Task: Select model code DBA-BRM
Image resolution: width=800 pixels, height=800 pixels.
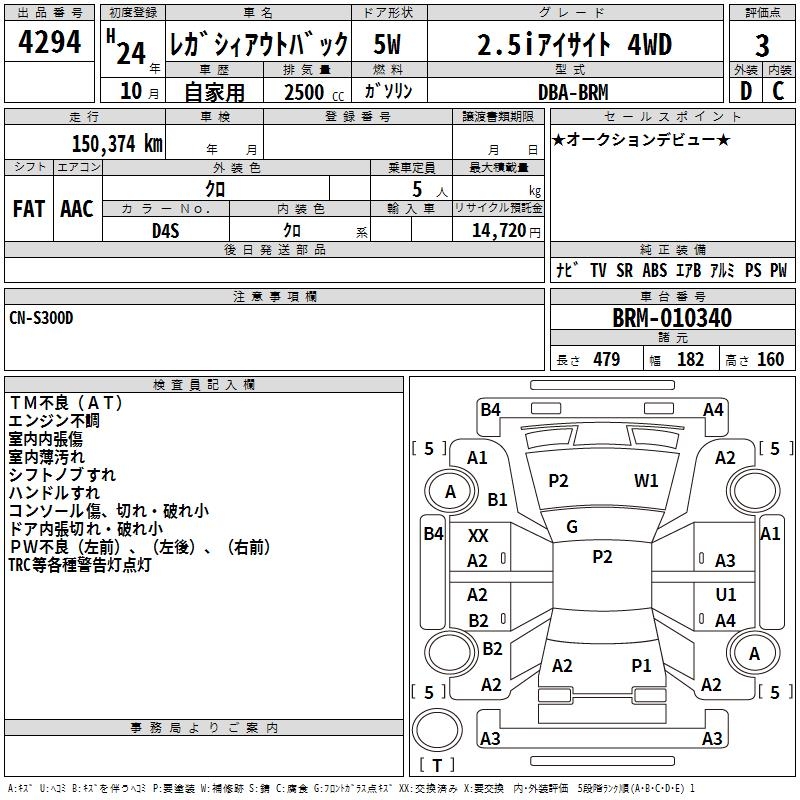Action: (x=573, y=92)
